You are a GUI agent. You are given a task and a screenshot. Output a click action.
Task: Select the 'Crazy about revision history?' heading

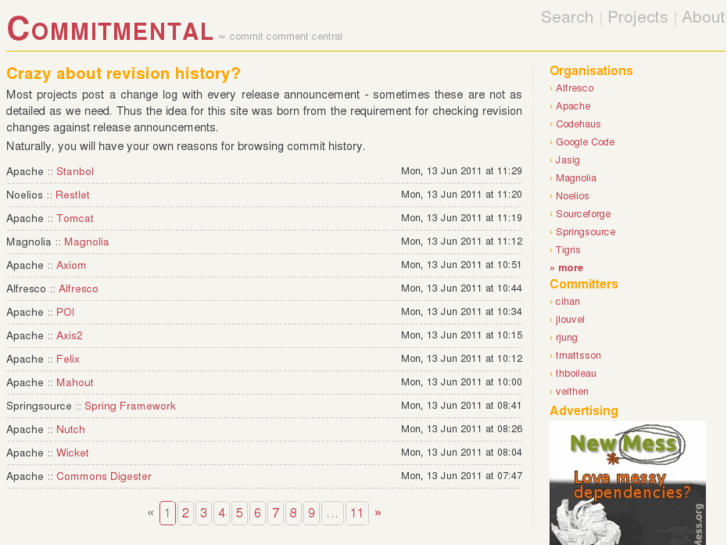pyautogui.click(x=123, y=73)
